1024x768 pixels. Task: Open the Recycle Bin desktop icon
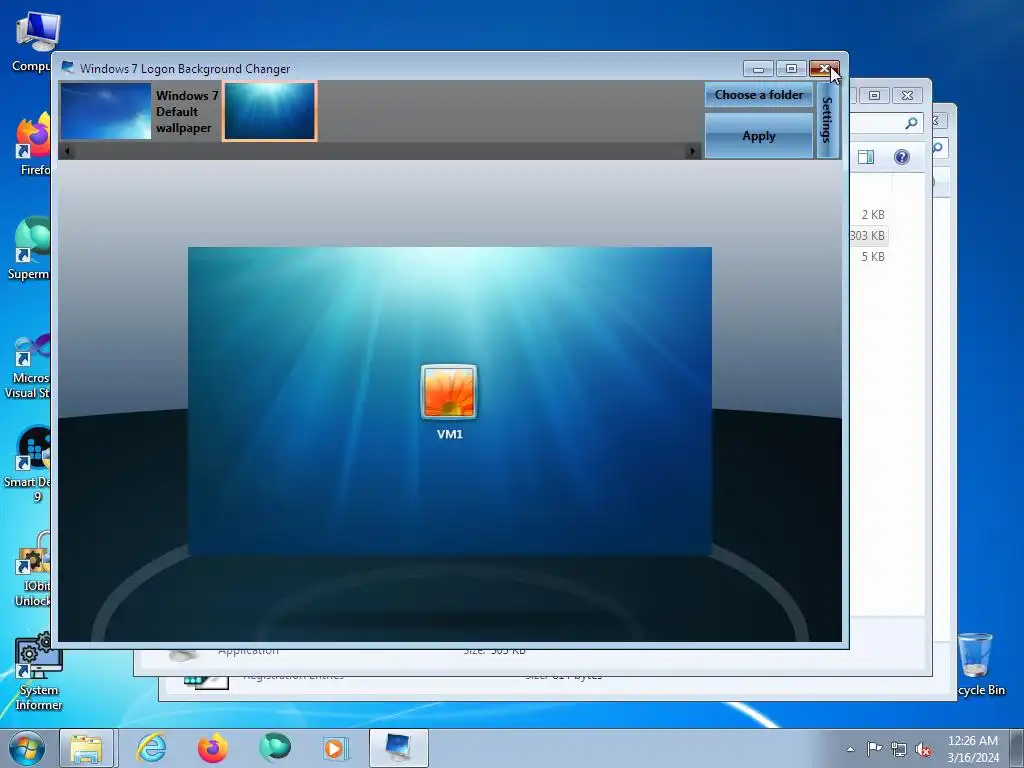[x=978, y=665]
